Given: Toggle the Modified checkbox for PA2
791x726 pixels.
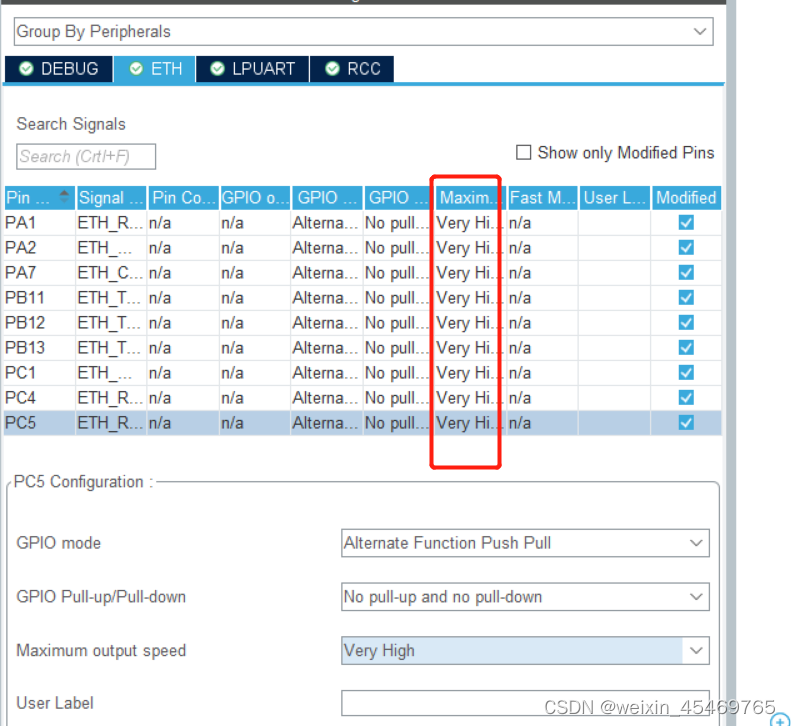Looking at the screenshot, I should click(686, 248).
